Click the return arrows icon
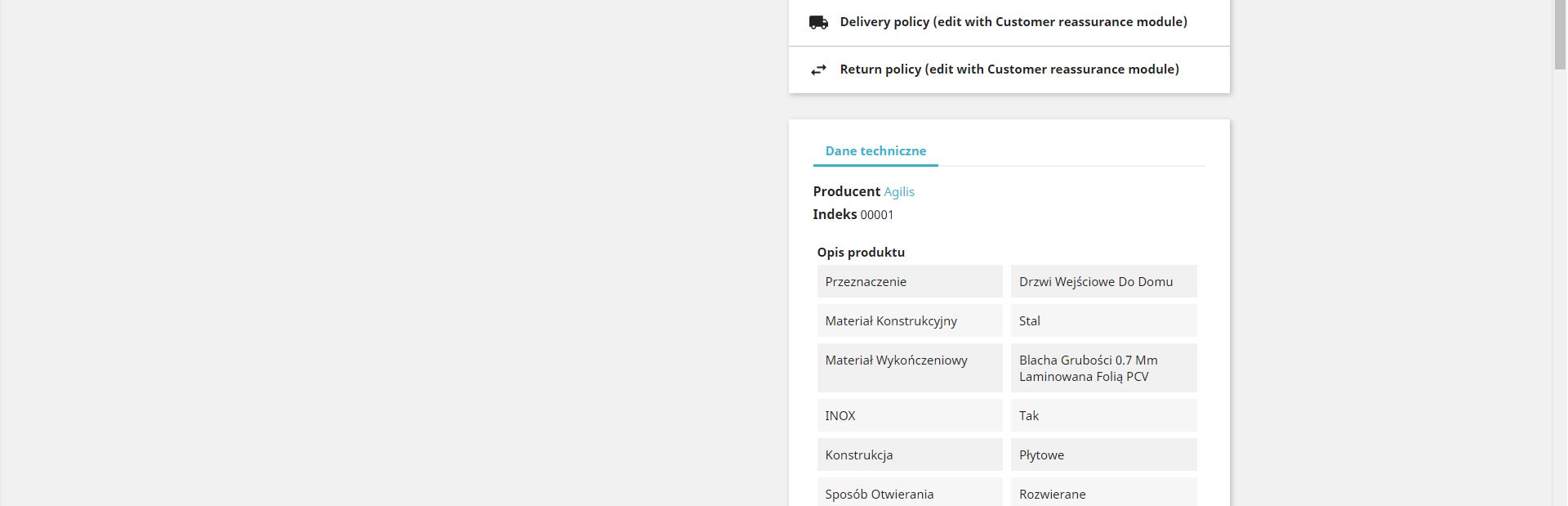The height and width of the screenshot is (506, 1568). (818, 69)
